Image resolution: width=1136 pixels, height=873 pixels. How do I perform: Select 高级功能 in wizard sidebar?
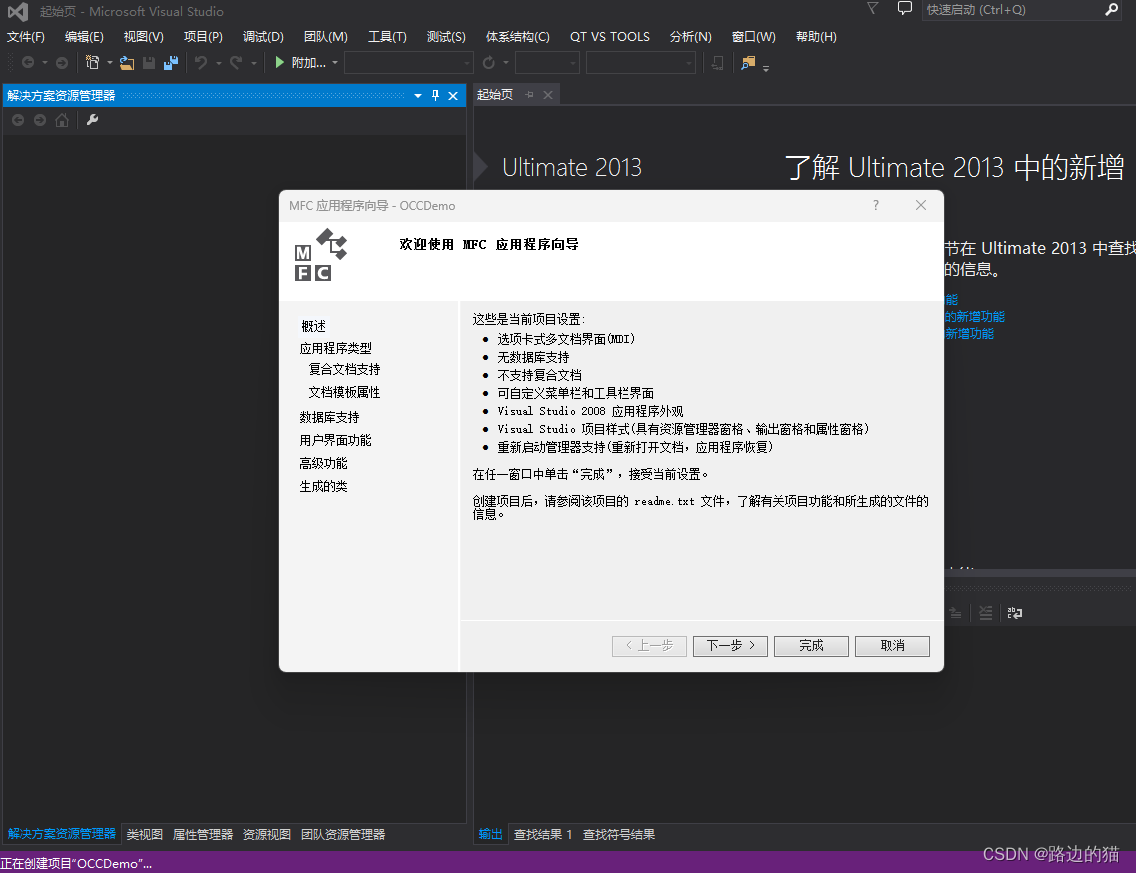coord(323,464)
